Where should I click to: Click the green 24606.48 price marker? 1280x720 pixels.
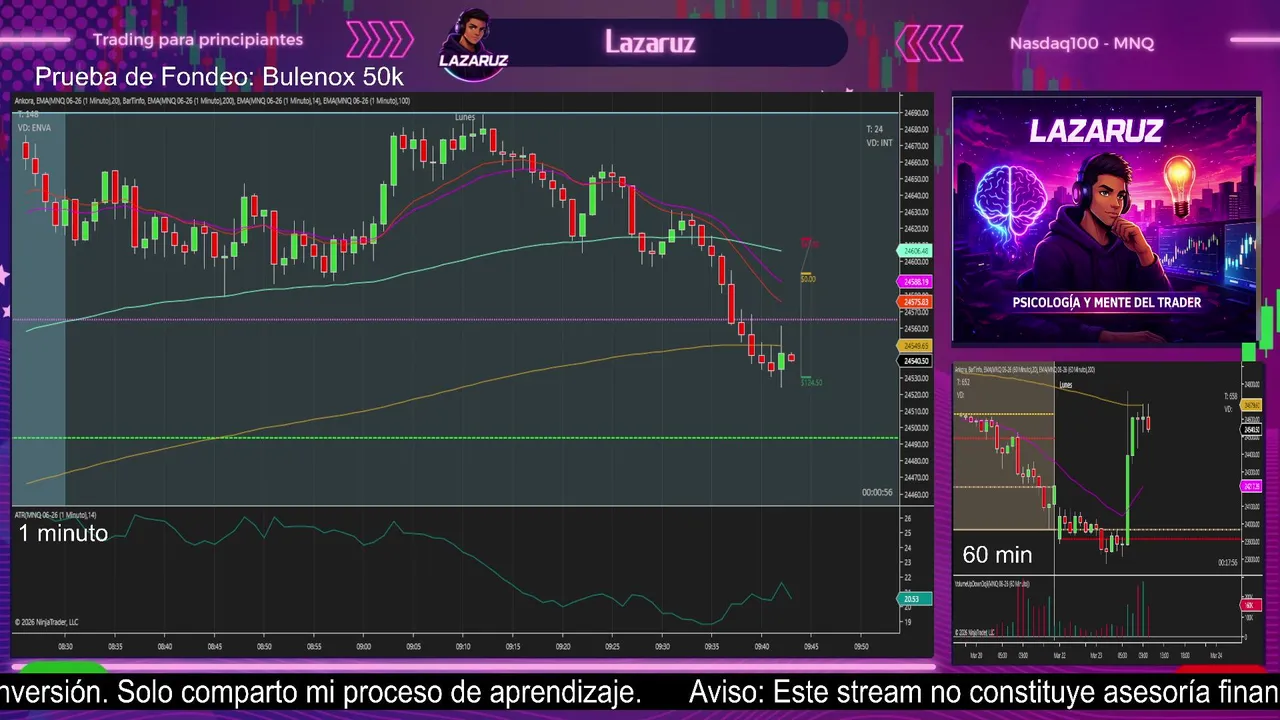click(x=916, y=250)
